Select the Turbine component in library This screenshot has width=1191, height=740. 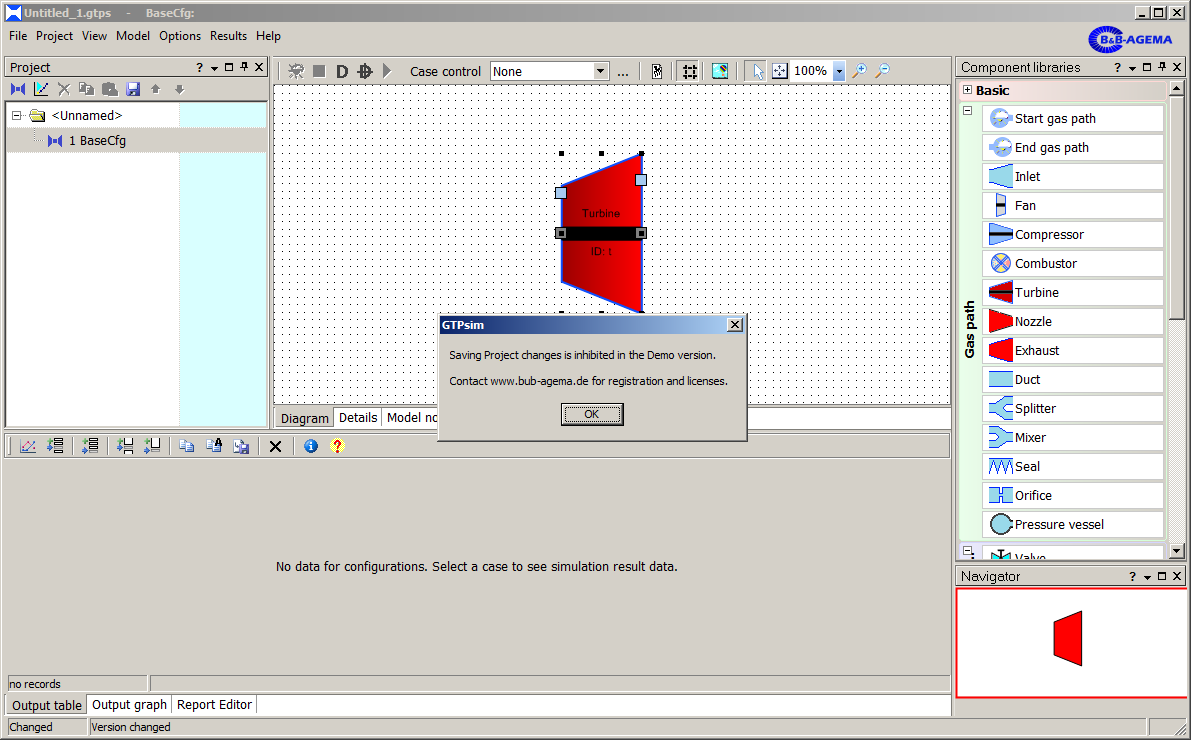[x=1073, y=293]
